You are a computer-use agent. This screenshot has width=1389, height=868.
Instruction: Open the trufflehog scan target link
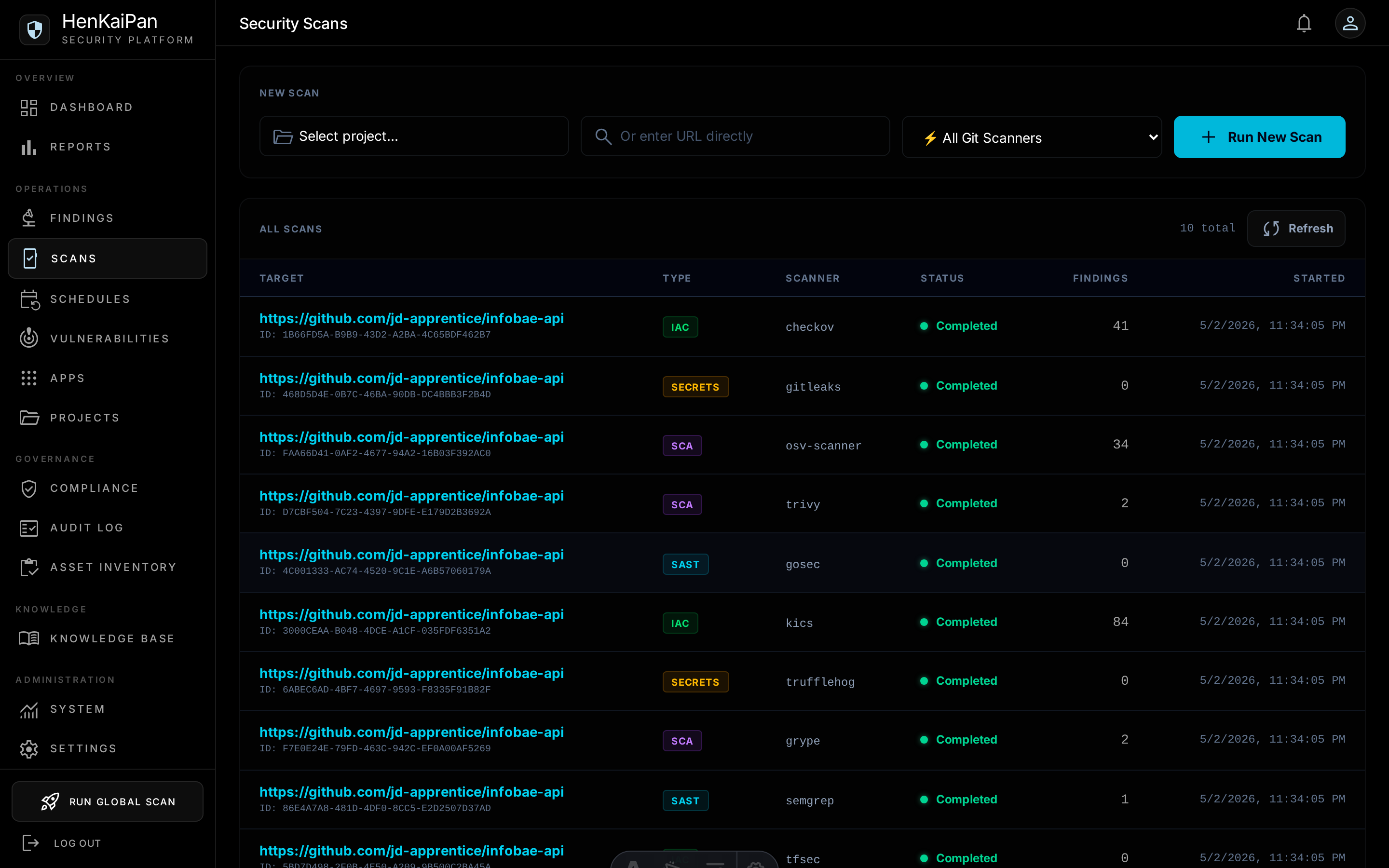(x=411, y=673)
